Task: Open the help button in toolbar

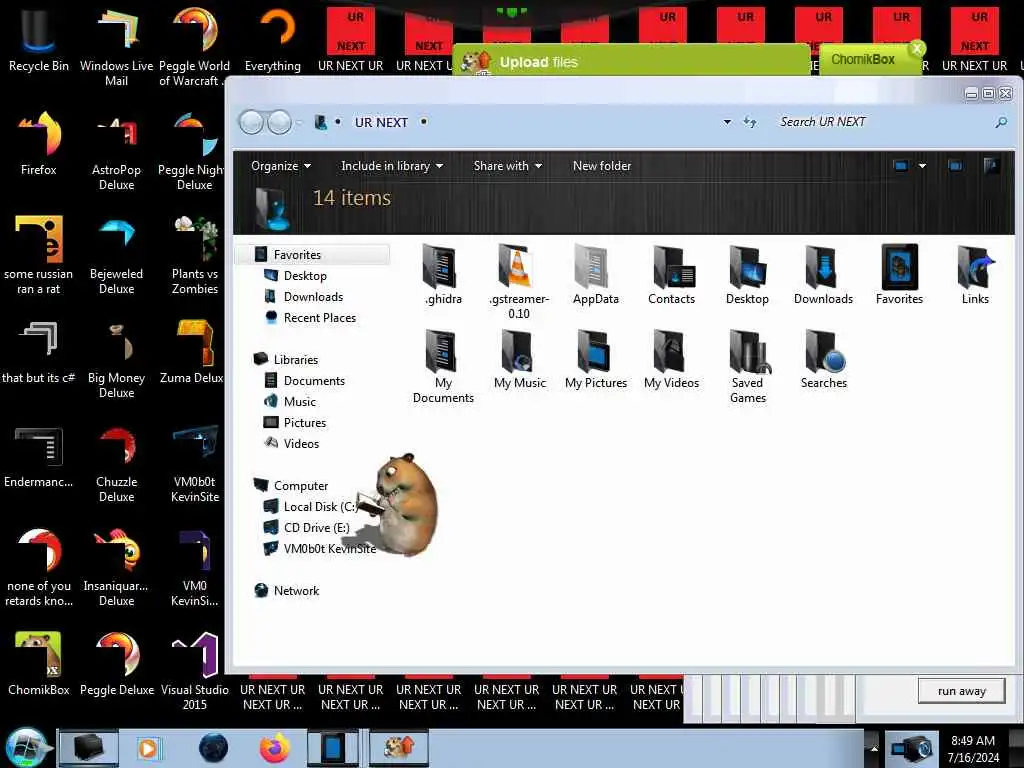Action: click(991, 166)
